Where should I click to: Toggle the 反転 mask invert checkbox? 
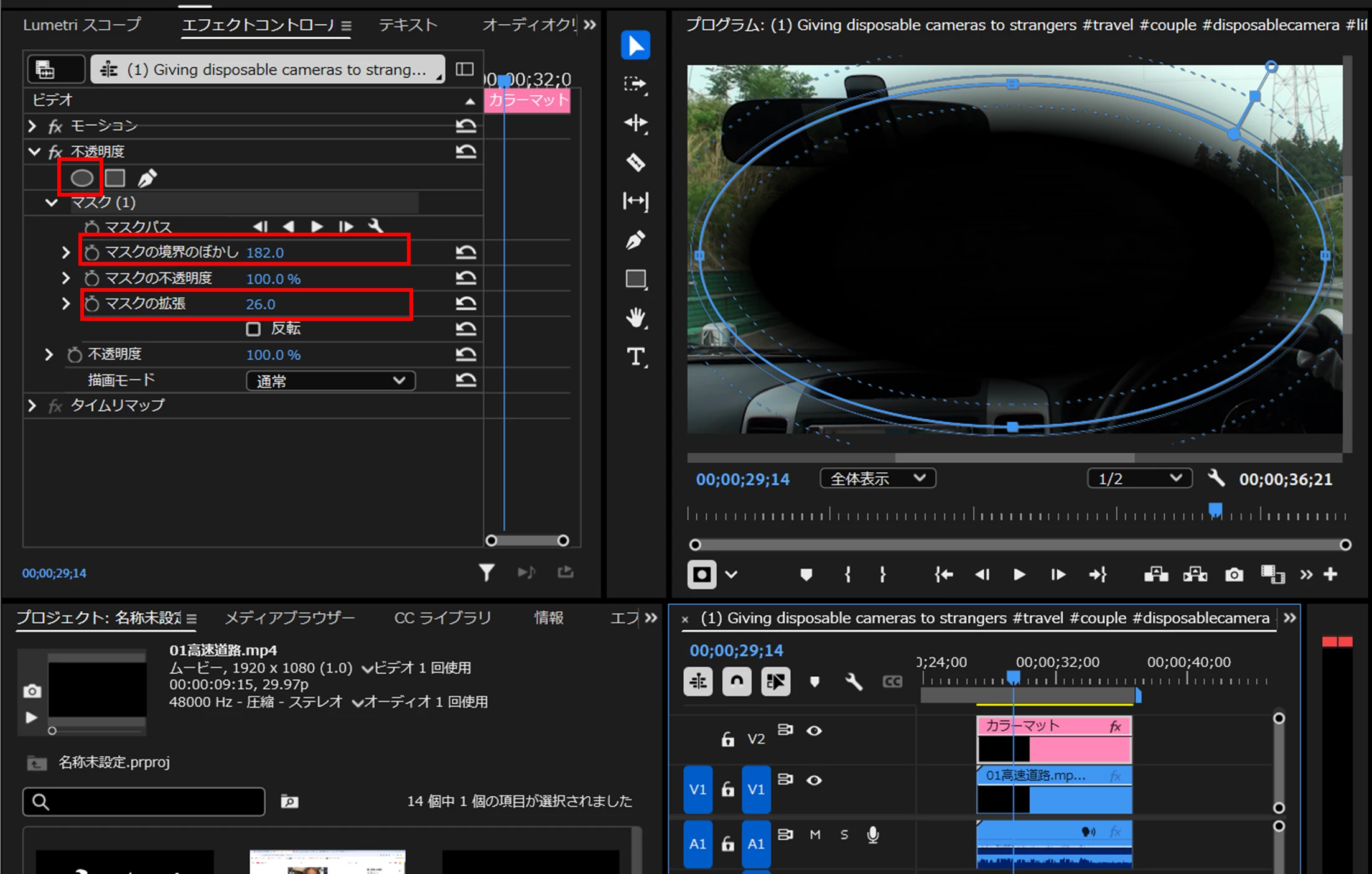[253, 328]
